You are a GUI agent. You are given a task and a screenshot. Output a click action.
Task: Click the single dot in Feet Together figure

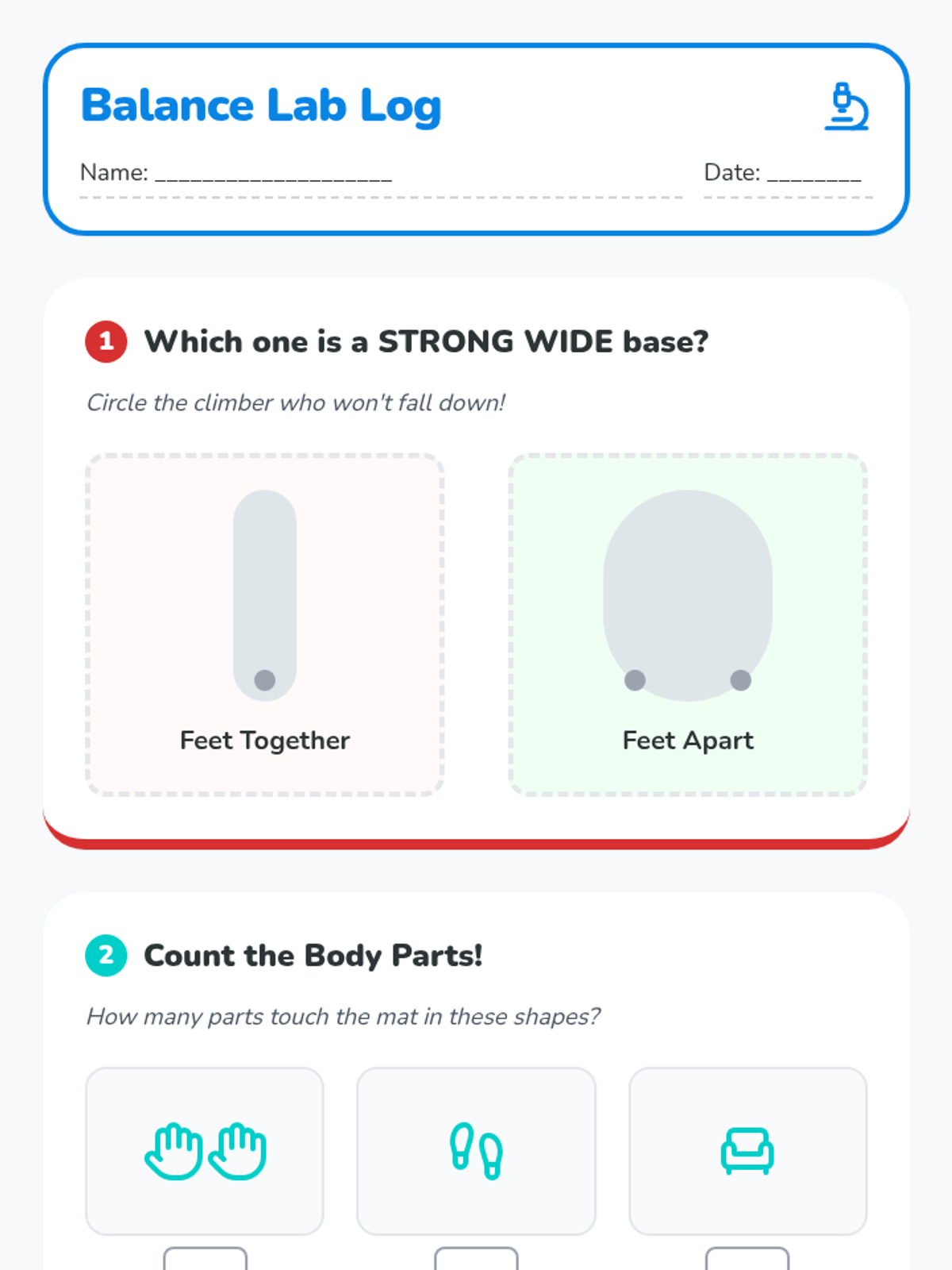tap(265, 680)
